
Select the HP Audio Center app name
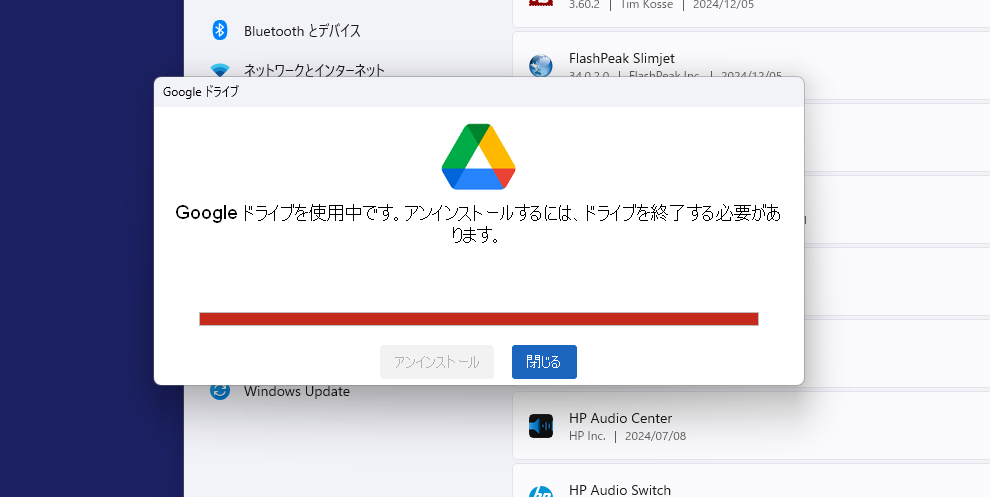coord(620,418)
